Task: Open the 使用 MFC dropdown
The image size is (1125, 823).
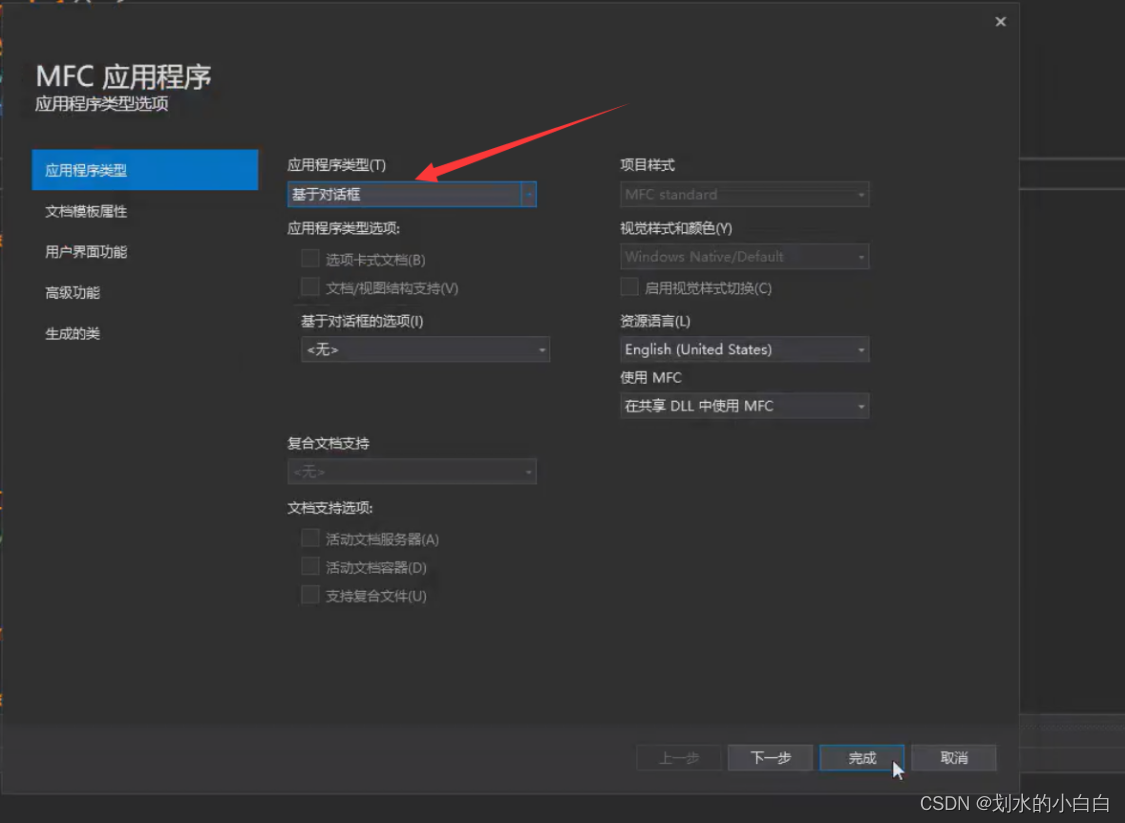Action: click(x=744, y=405)
